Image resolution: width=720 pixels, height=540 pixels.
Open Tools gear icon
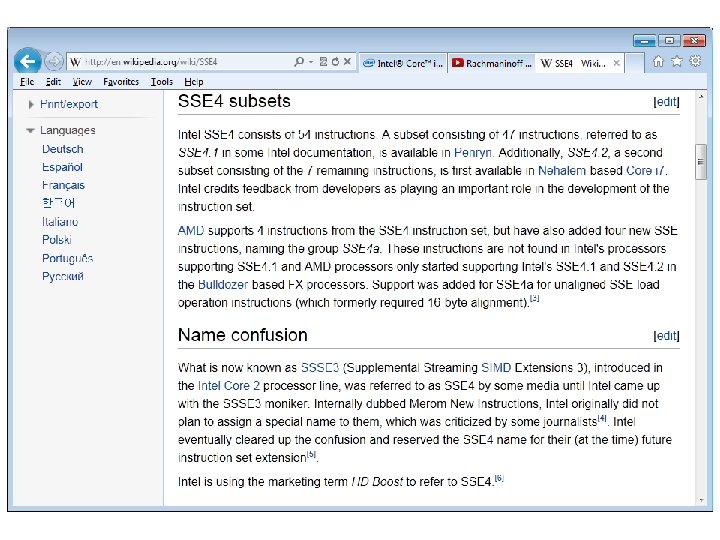click(x=695, y=61)
